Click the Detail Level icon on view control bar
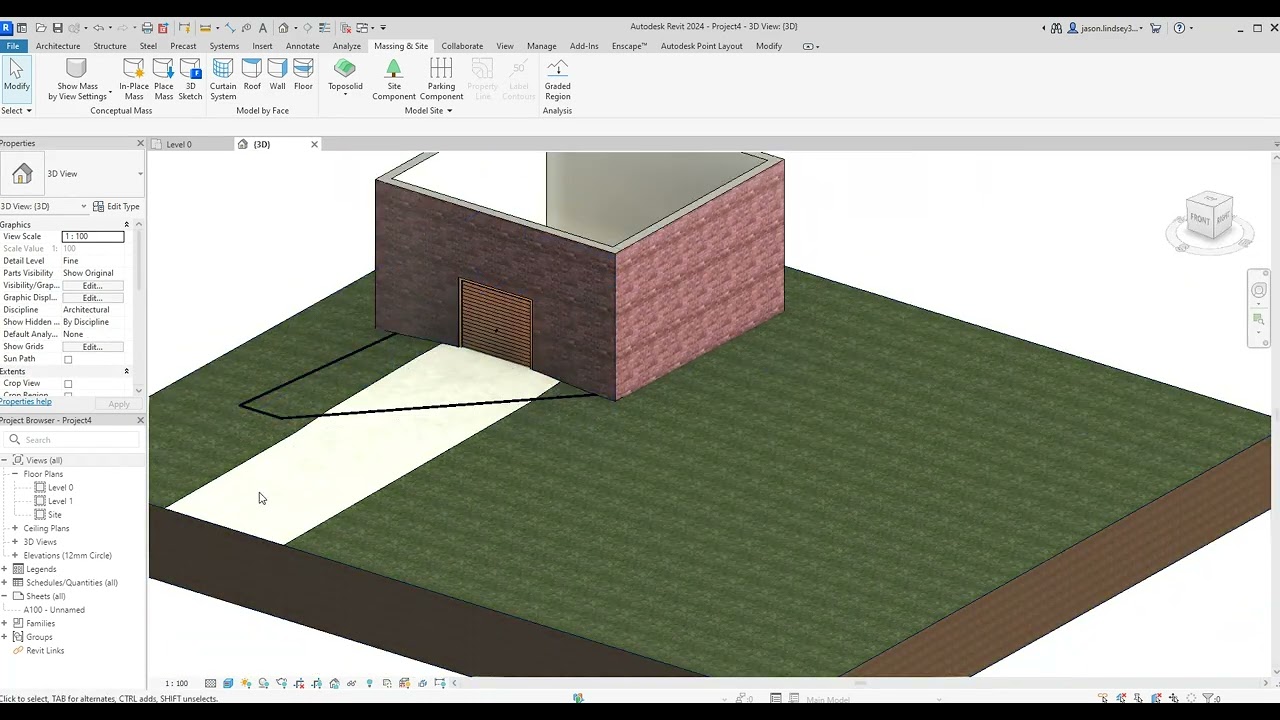 click(210, 684)
